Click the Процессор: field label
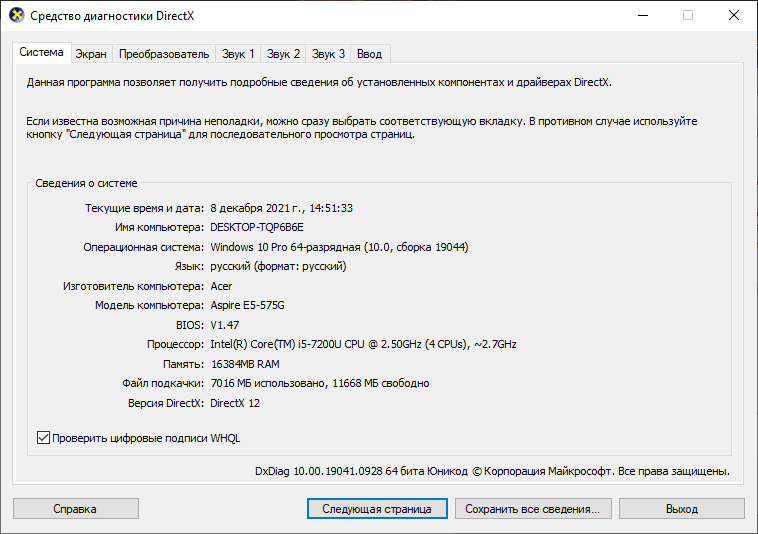This screenshot has height=534, width=758. coord(175,344)
